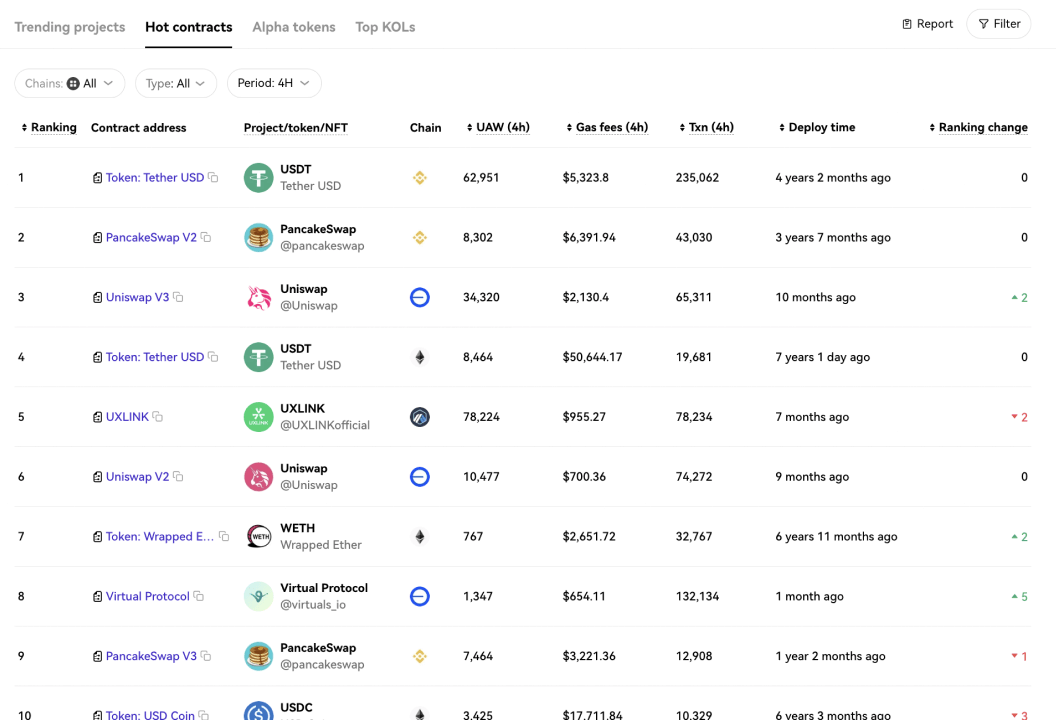Open the Token: Wrapped Ether contract link
1056x720 pixels.
(160, 536)
